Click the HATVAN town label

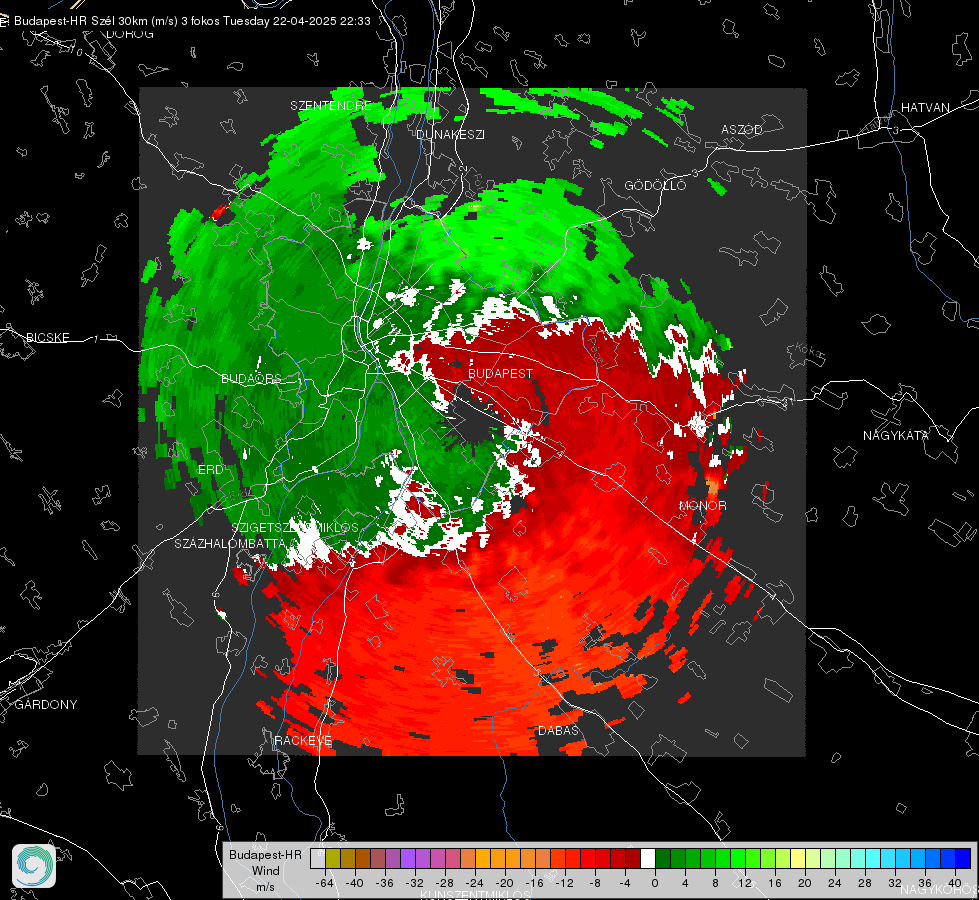tap(925, 107)
